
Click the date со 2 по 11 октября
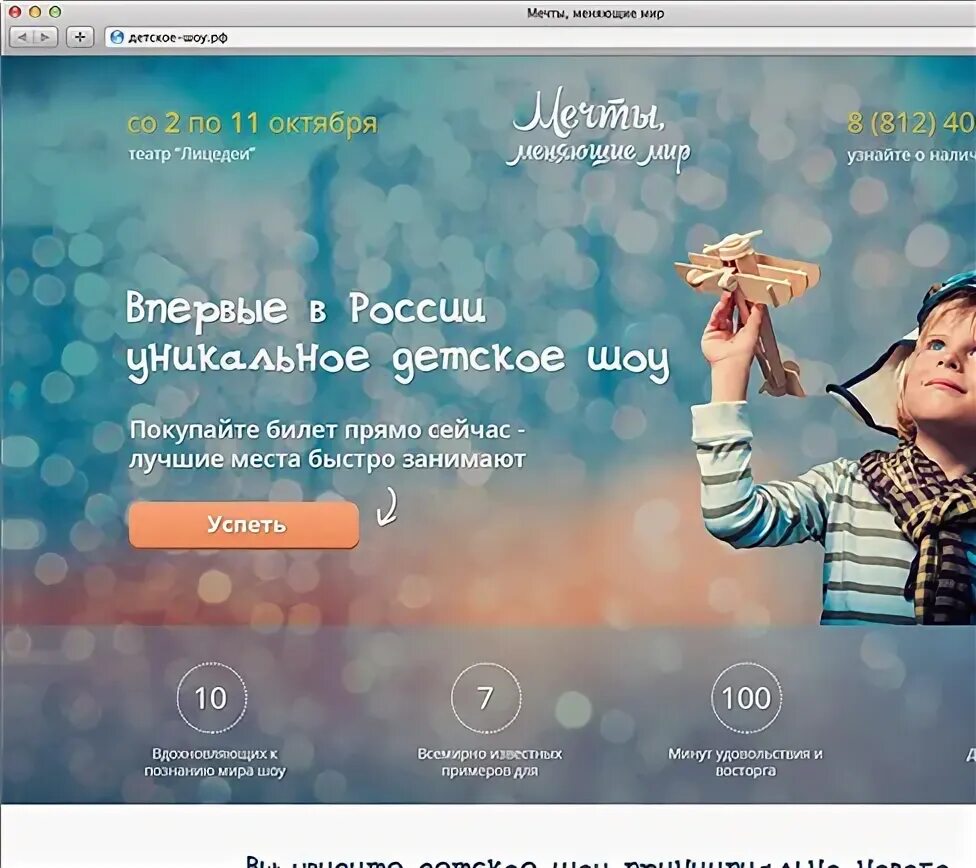click(252, 123)
